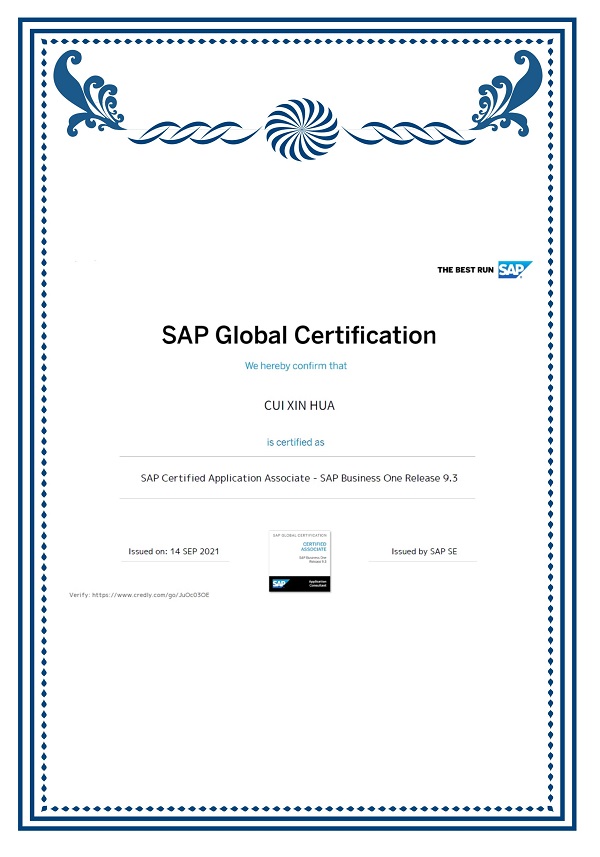Image resolution: width=600 pixels, height=857 pixels.
Task: Click the SAP certified associate badge
Action: pos(299,561)
